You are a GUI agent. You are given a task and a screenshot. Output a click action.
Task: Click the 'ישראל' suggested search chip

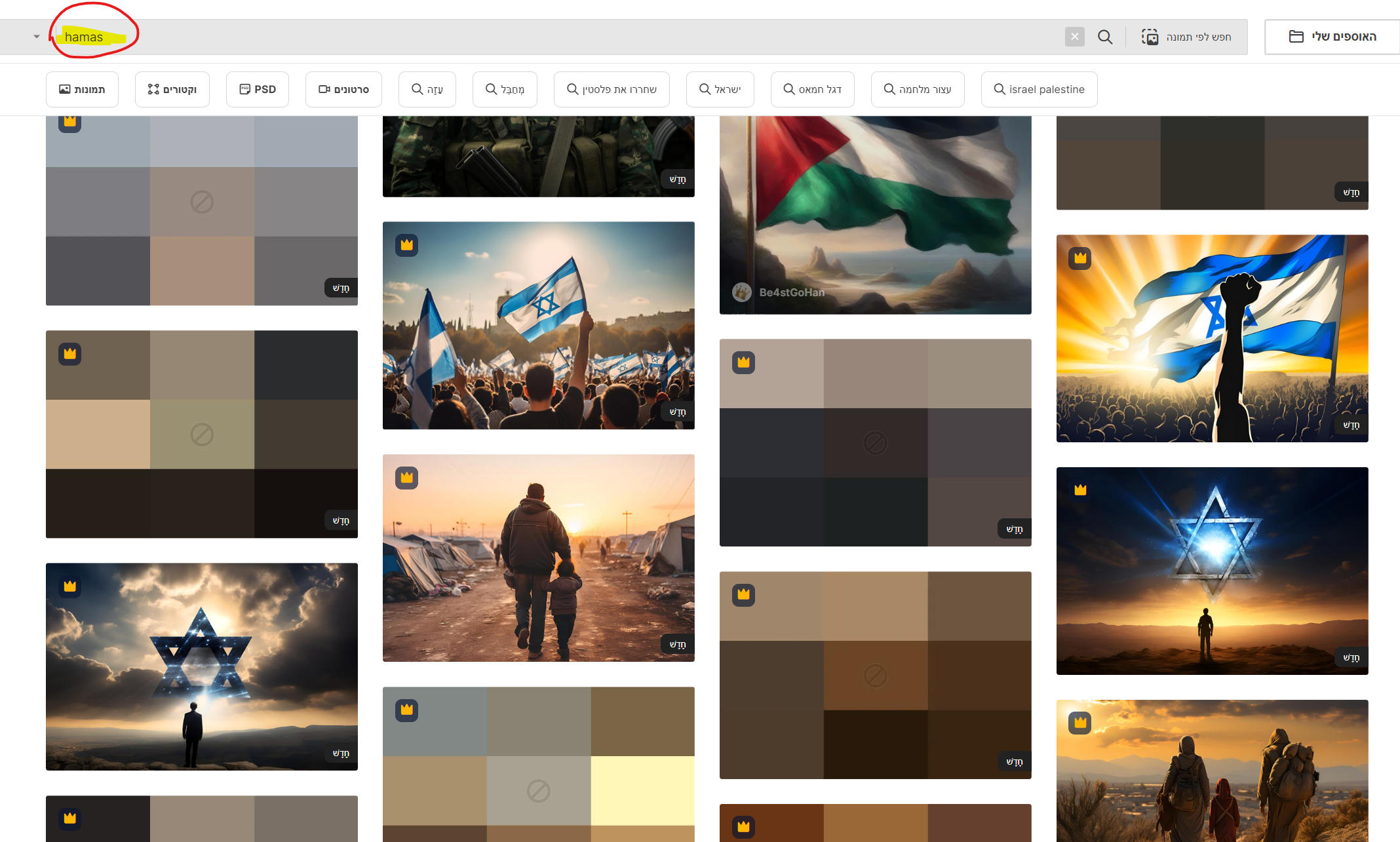[x=720, y=89]
